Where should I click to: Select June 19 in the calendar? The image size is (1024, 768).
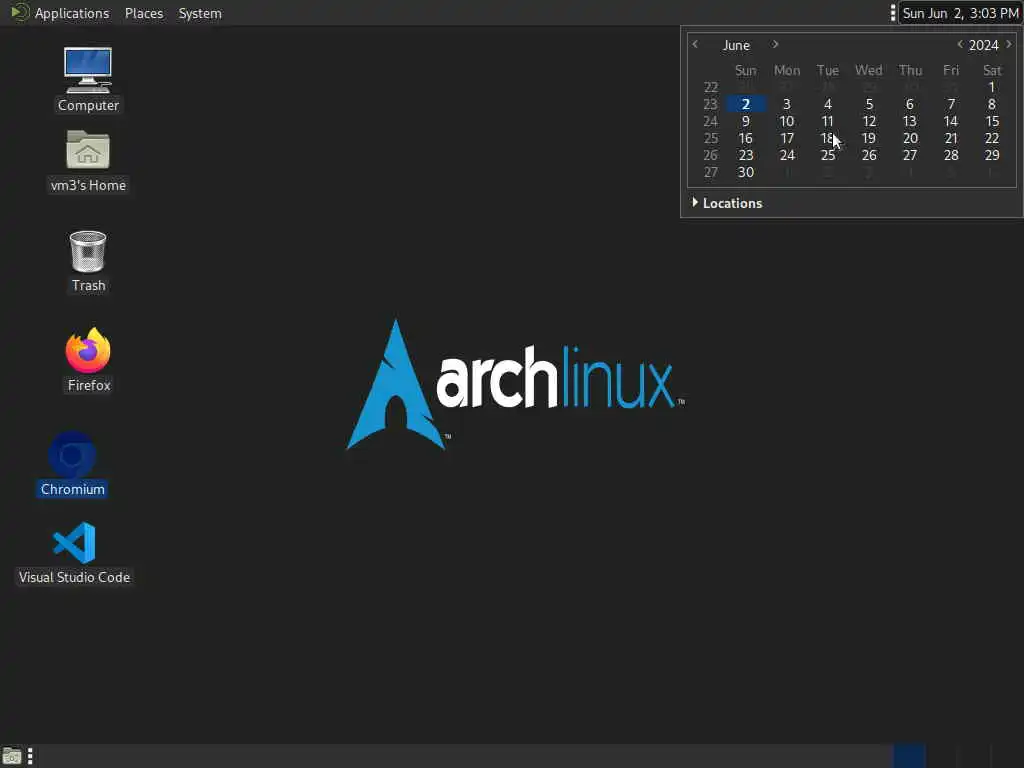click(869, 138)
